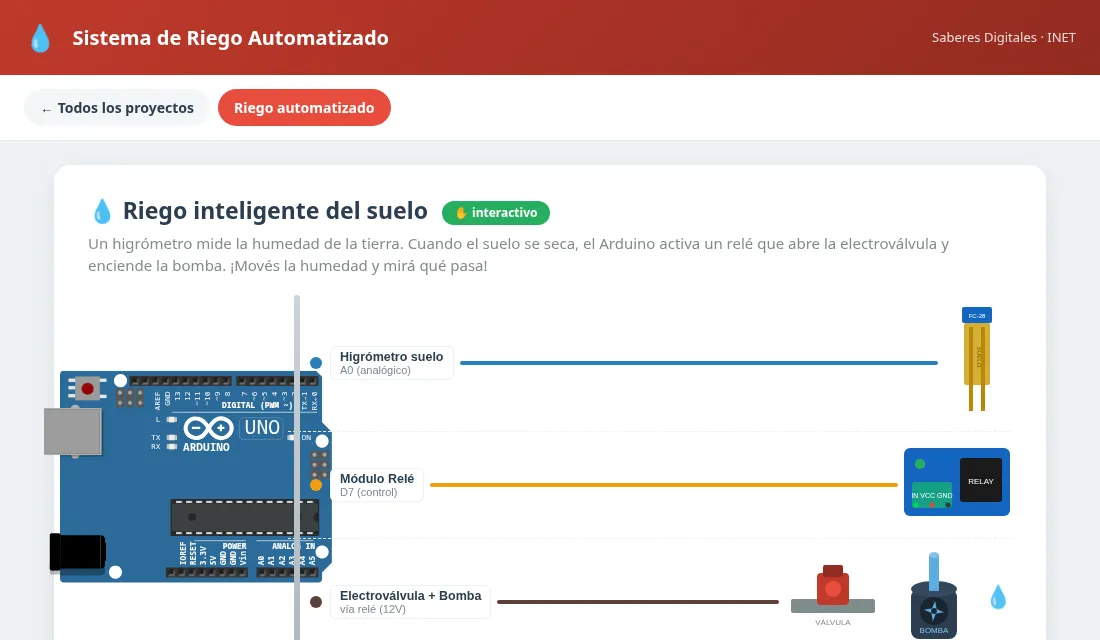Click the BOMBA water pump
The width and height of the screenshot is (1100, 640).
(934, 597)
